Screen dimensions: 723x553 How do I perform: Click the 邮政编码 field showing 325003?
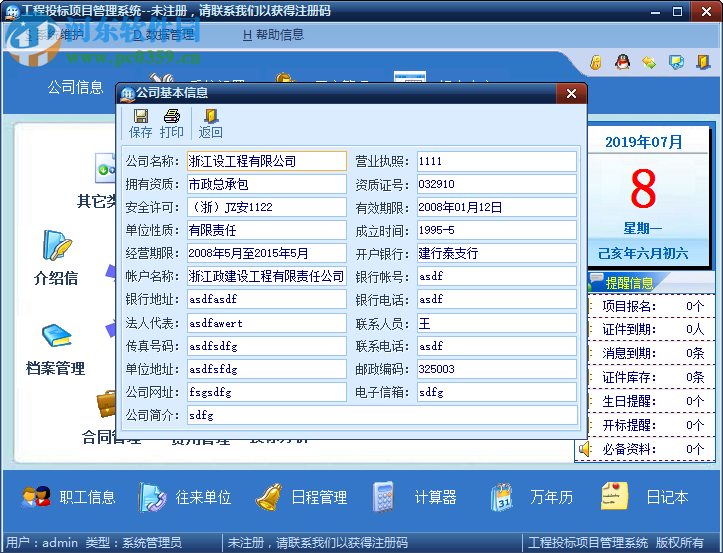(497, 369)
